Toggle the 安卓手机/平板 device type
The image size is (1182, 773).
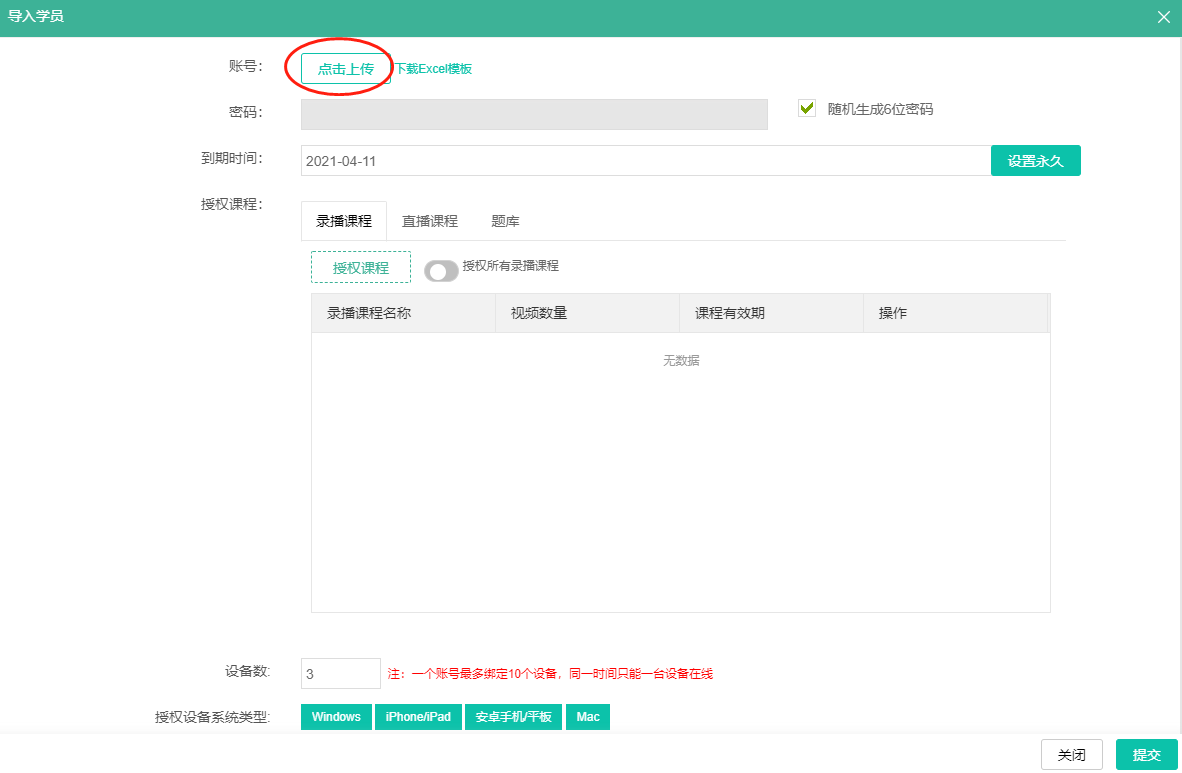coord(513,717)
